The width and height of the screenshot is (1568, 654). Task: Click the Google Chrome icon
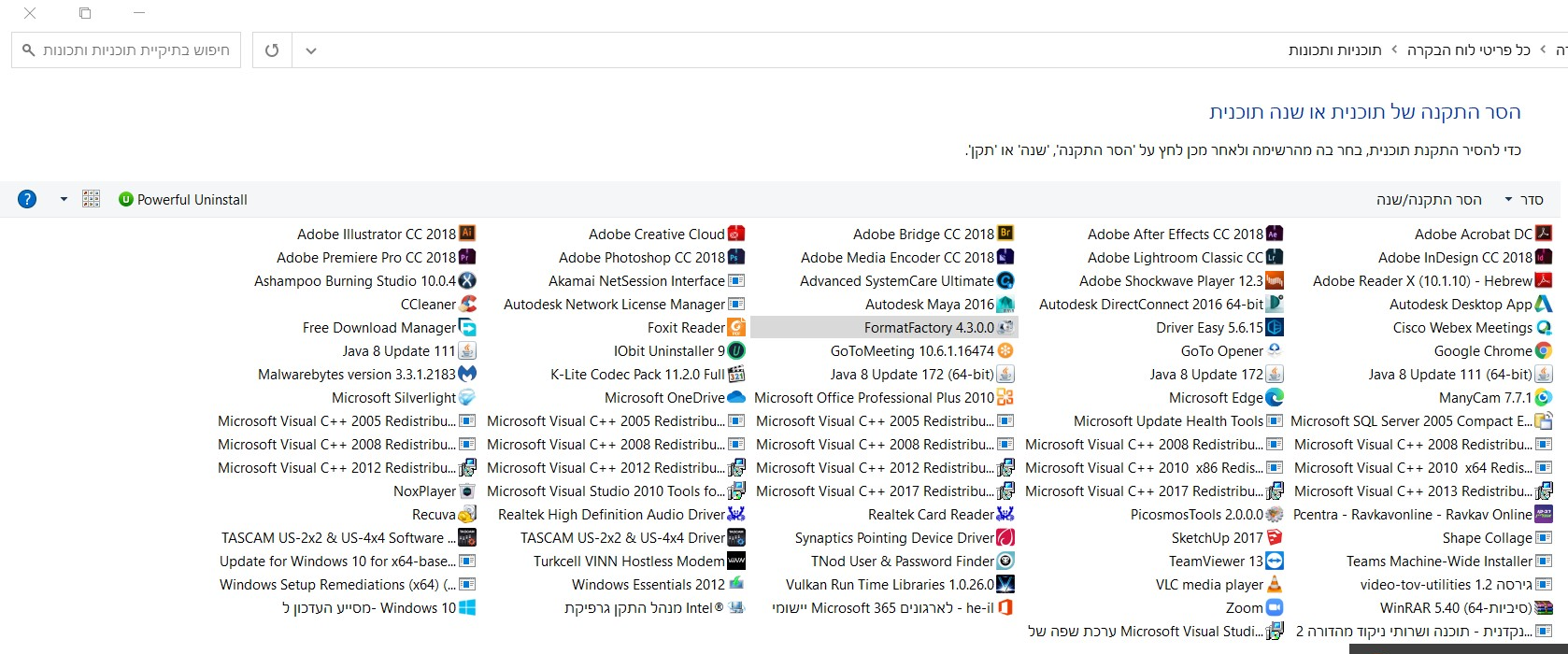pyautogui.click(x=1544, y=350)
